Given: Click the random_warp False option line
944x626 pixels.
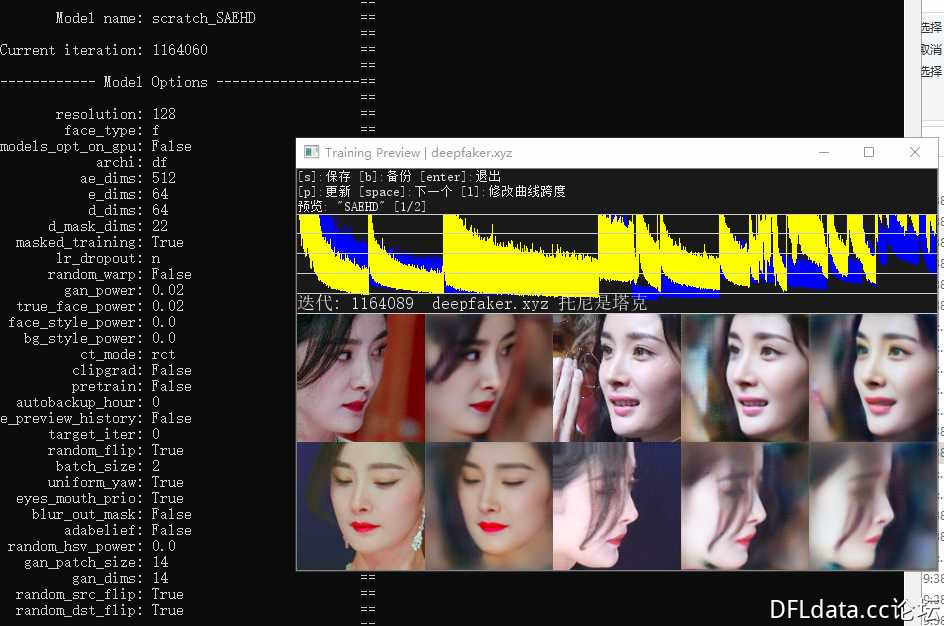Looking at the screenshot, I should tap(119, 274).
